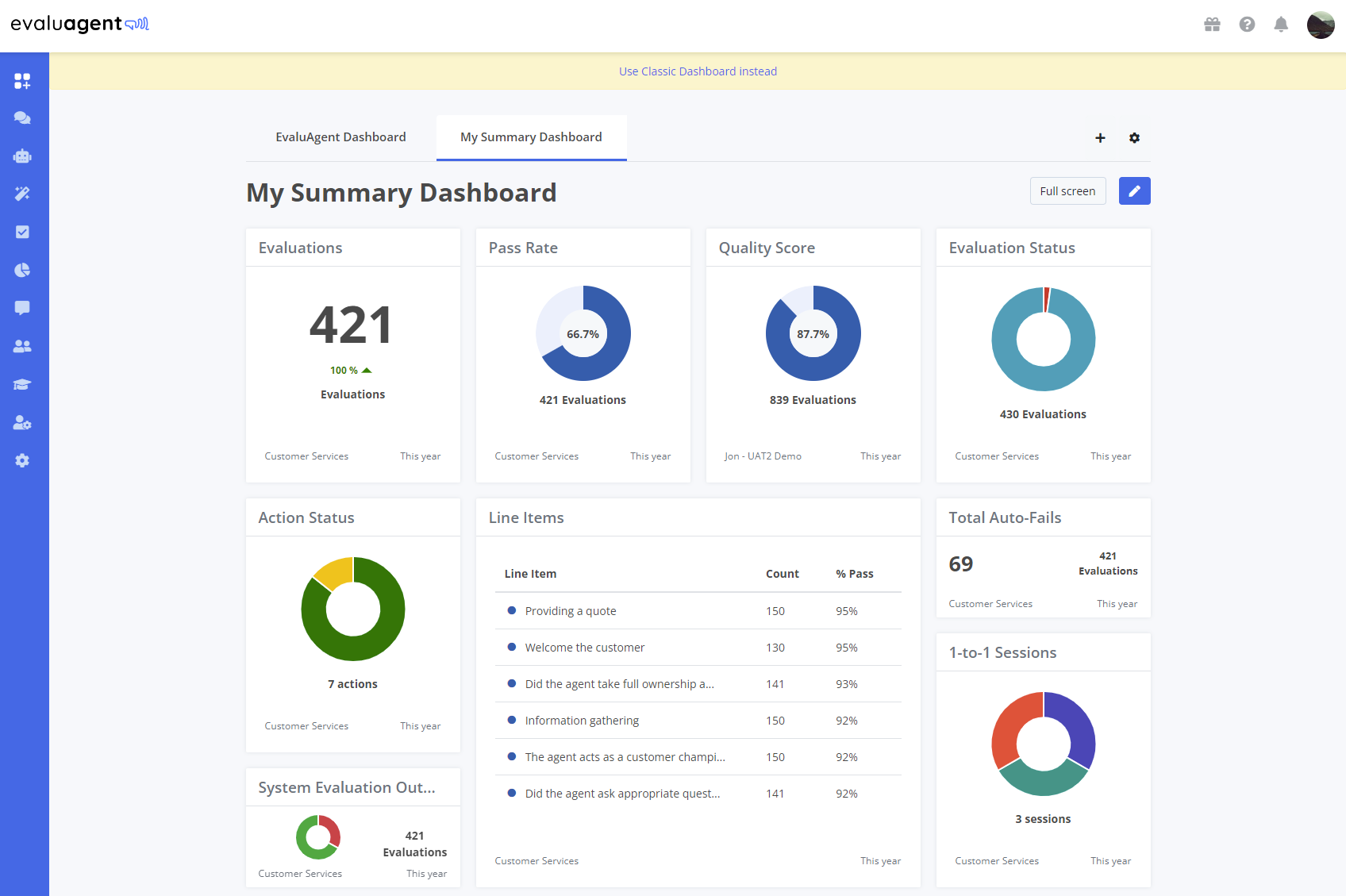Click the evaluagent logo
Viewport: 1346px width, 896px height.
click(80, 24)
